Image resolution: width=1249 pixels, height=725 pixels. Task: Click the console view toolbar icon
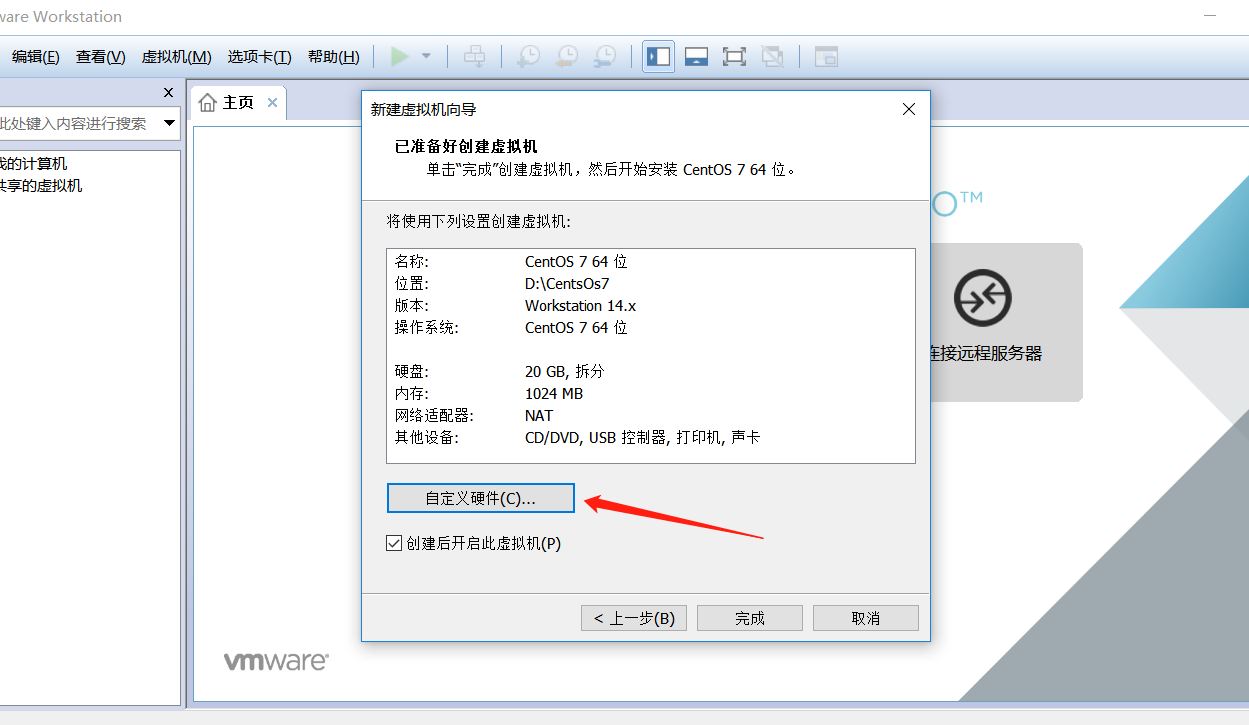pos(826,57)
